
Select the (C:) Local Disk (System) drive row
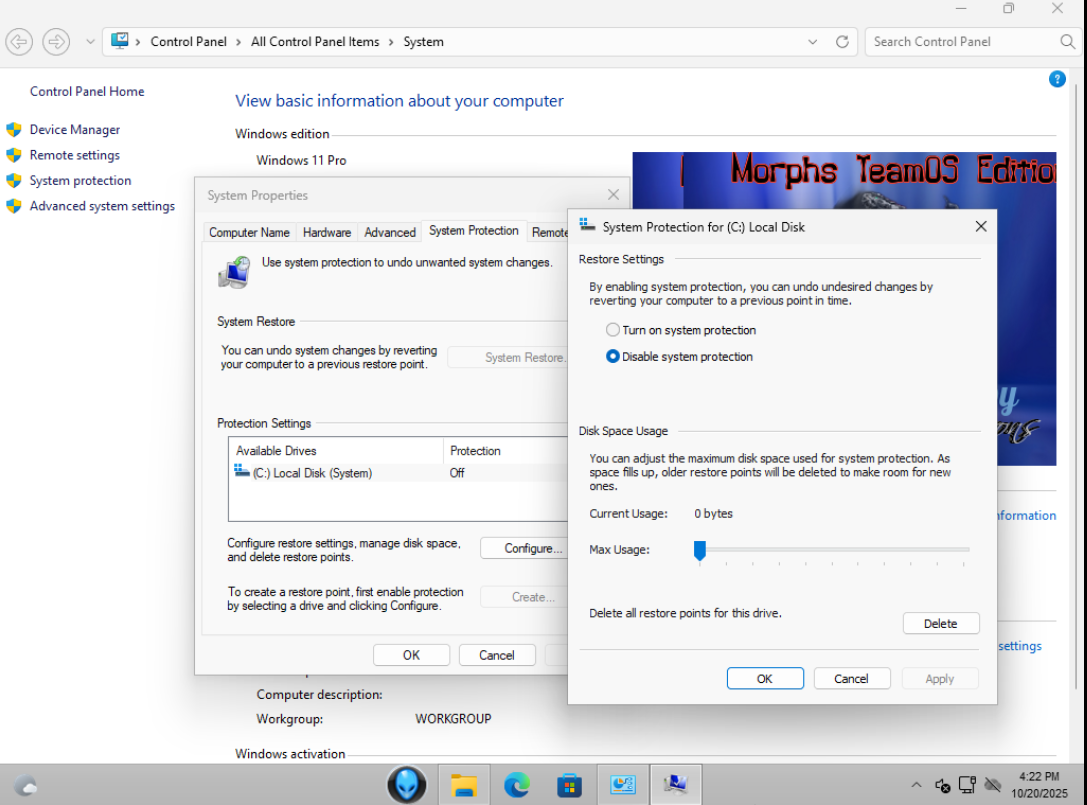[x=399, y=473]
